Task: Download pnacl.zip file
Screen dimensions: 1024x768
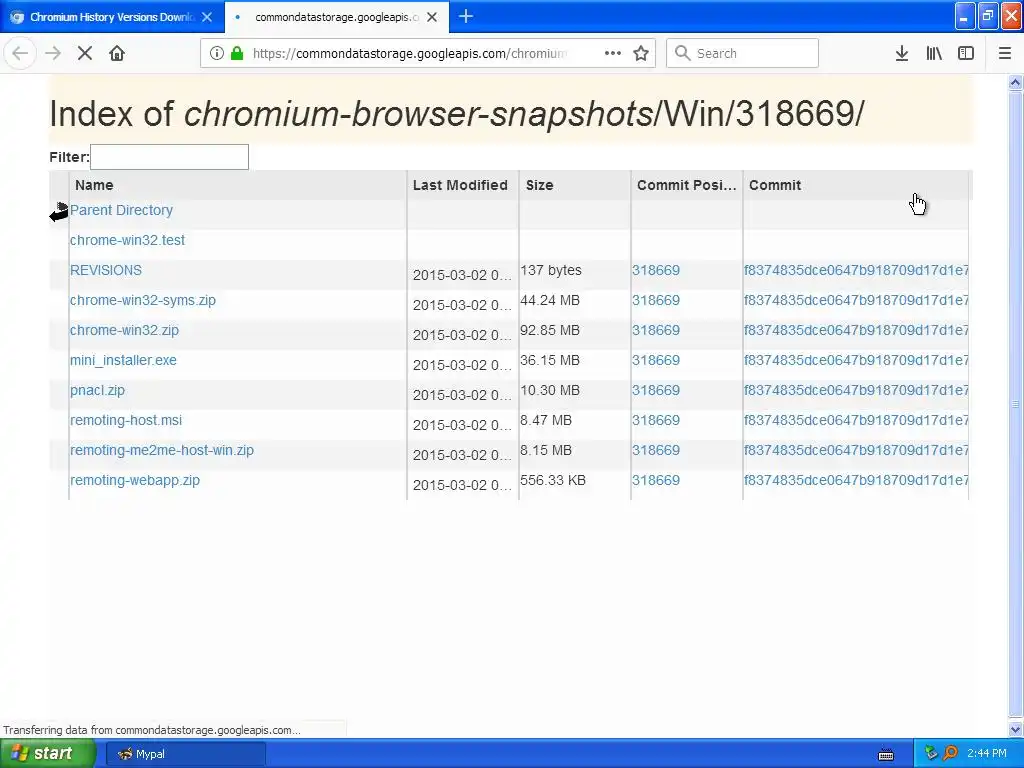Action: pos(97,391)
